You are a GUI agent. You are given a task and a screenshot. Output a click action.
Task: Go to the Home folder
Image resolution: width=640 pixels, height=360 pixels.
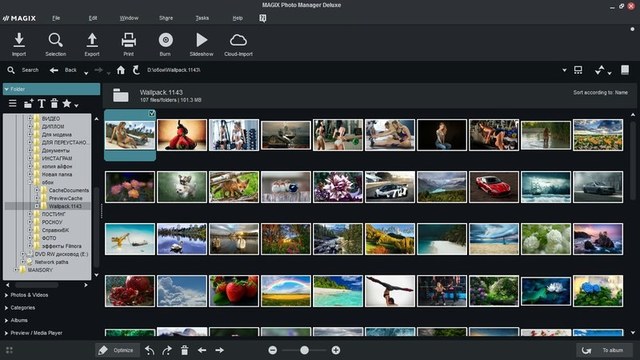tap(121, 70)
